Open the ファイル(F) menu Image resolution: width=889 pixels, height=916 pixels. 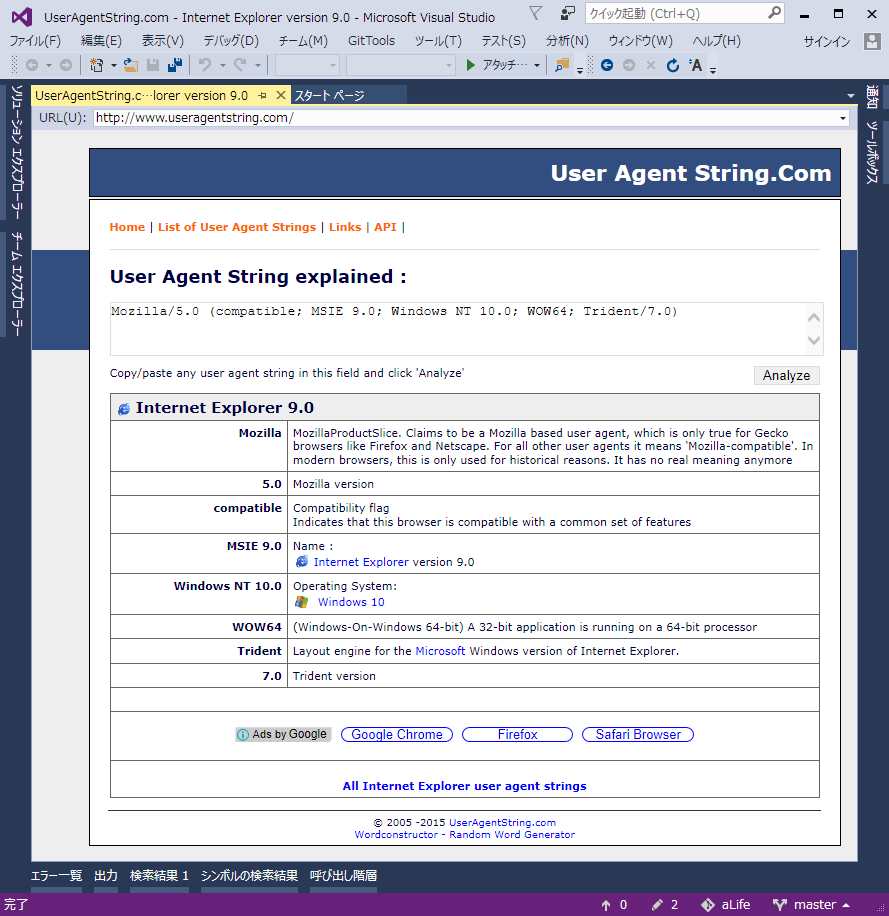[35, 41]
